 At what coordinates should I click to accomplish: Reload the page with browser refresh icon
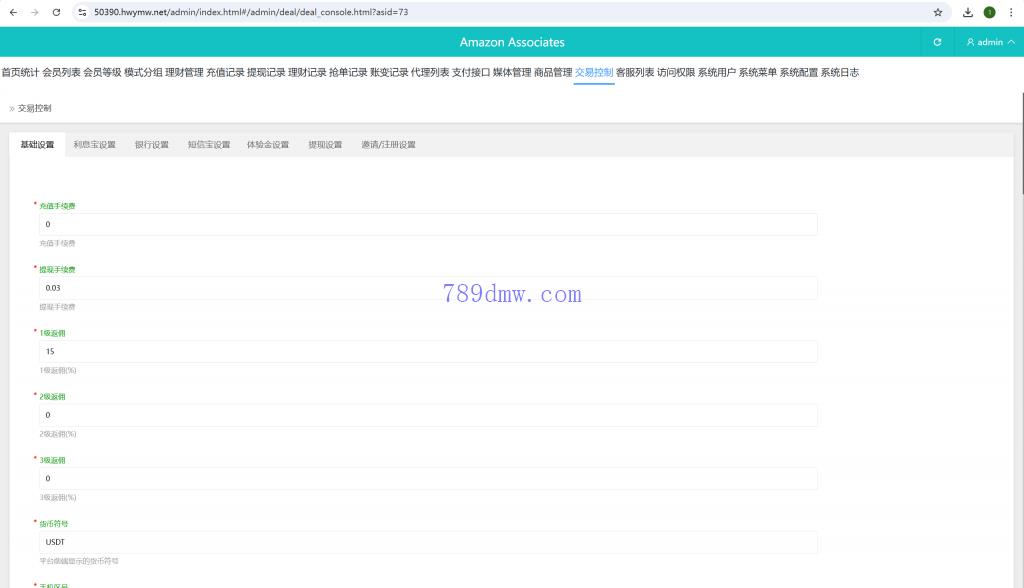(56, 13)
